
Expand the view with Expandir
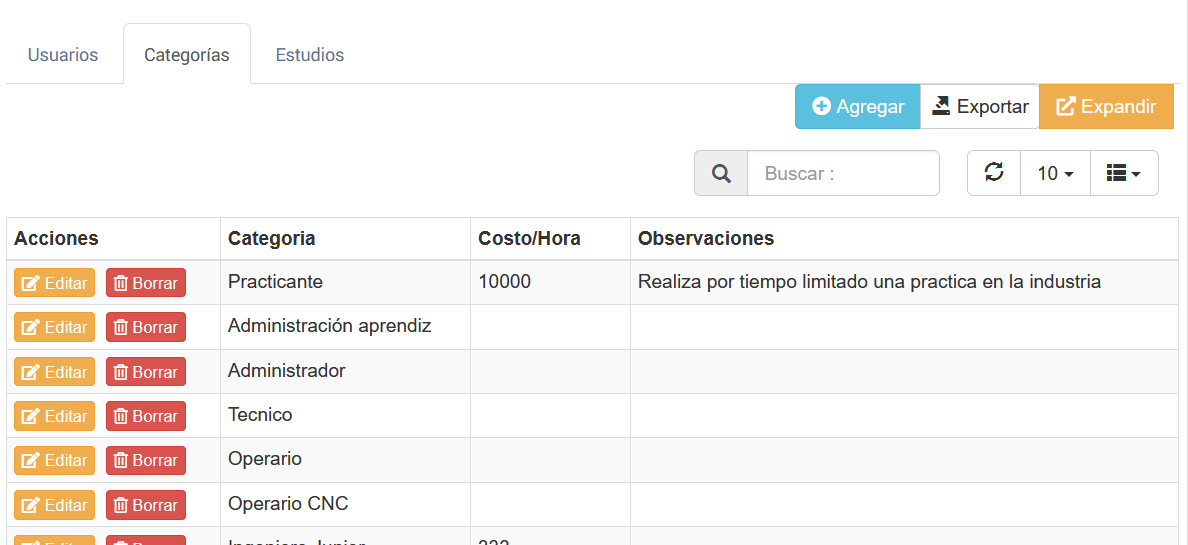coord(1106,107)
